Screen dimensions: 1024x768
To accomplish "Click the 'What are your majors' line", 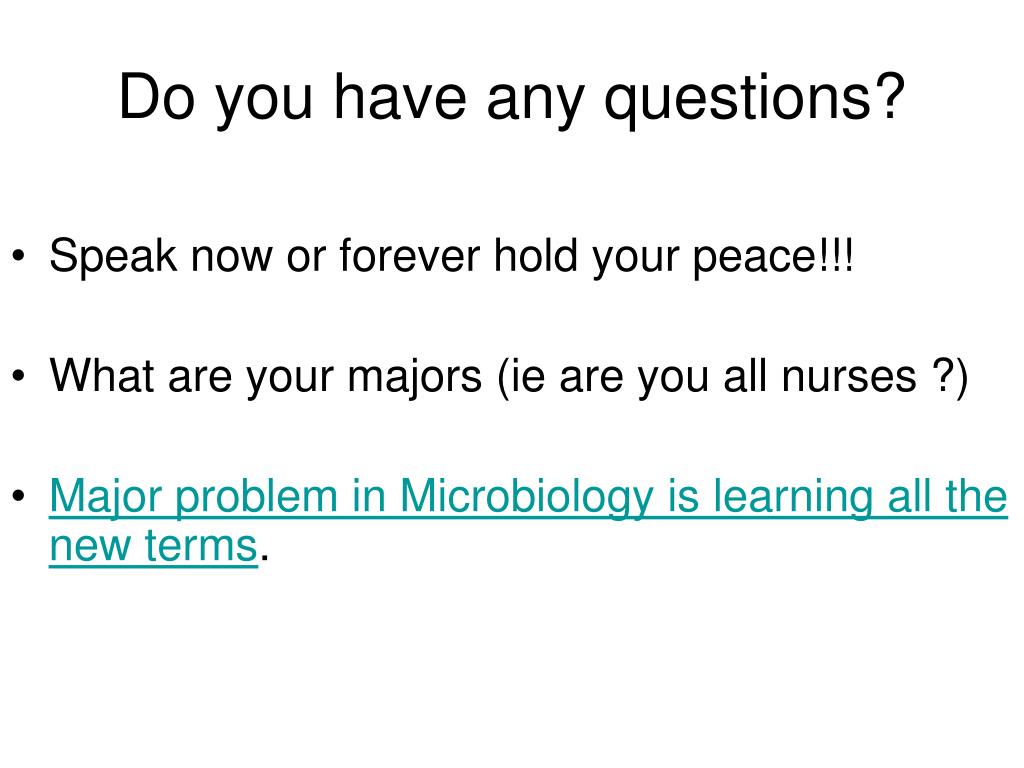I will pos(509,377).
